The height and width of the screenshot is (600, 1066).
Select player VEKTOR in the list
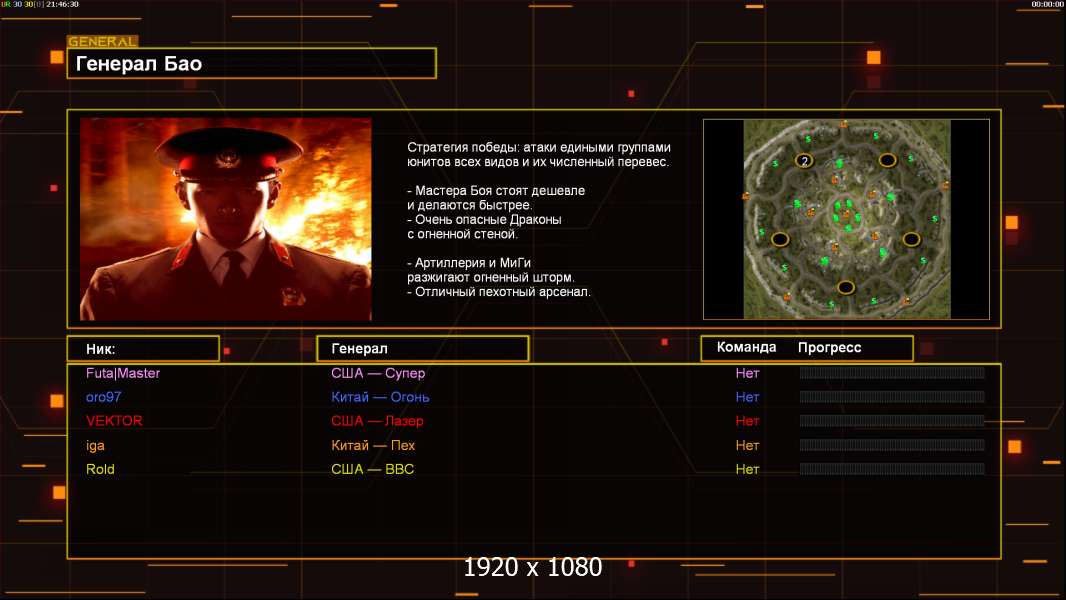[114, 421]
